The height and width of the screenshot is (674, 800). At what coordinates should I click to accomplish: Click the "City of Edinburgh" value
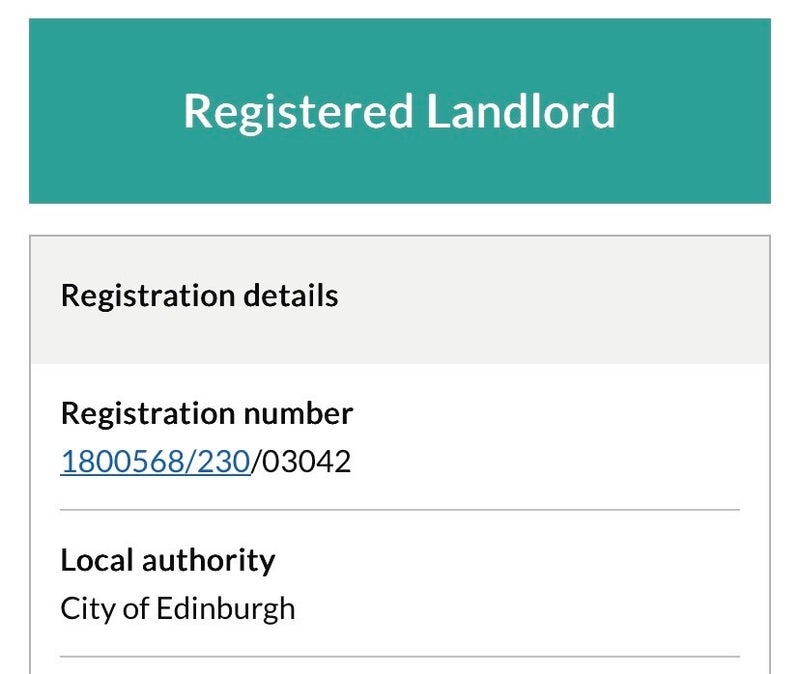177,608
